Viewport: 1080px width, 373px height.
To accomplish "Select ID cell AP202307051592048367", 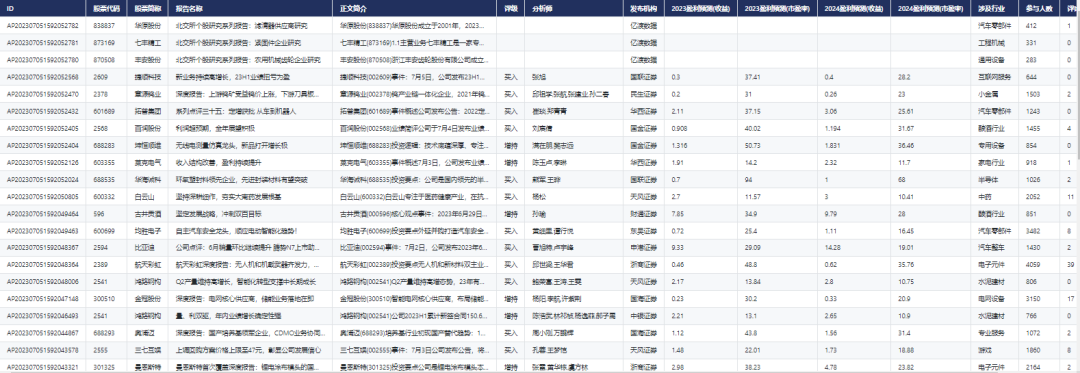I will (43, 248).
